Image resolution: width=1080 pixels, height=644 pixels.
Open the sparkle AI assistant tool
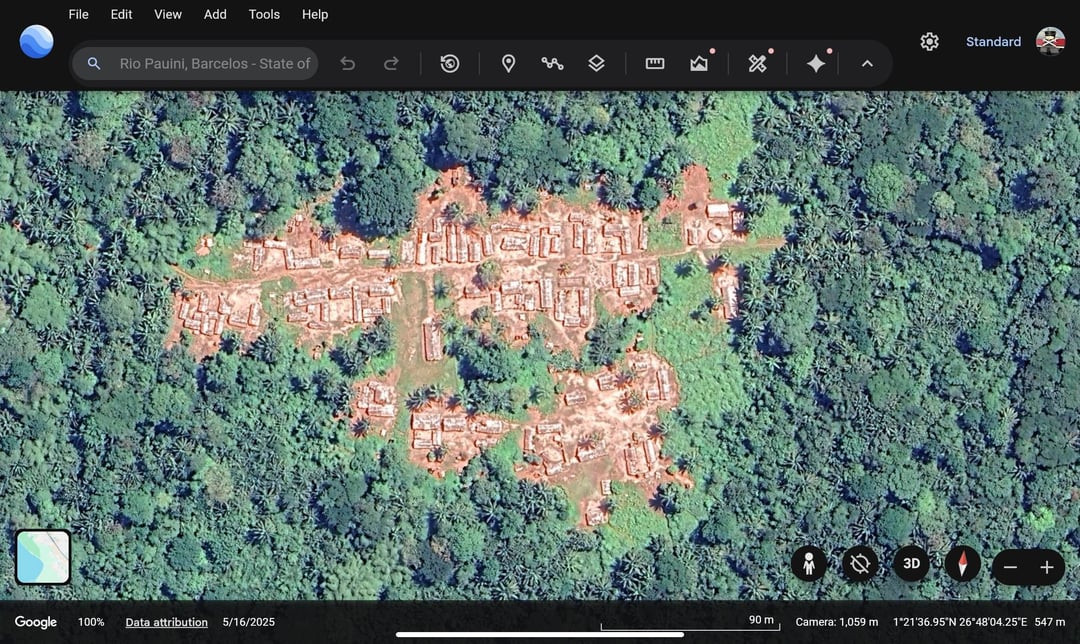click(816, 64)
